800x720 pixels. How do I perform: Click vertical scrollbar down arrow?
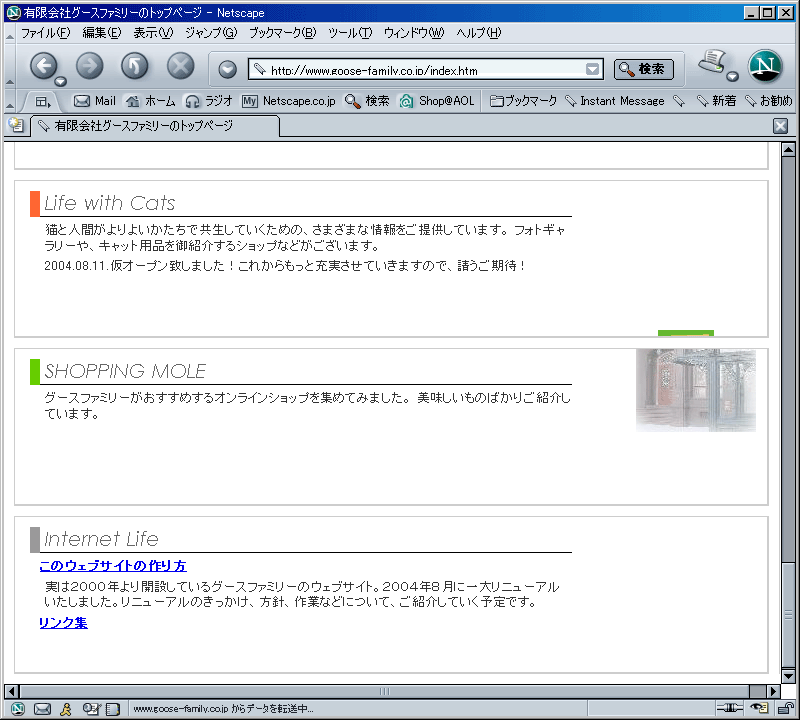[788, 676]
